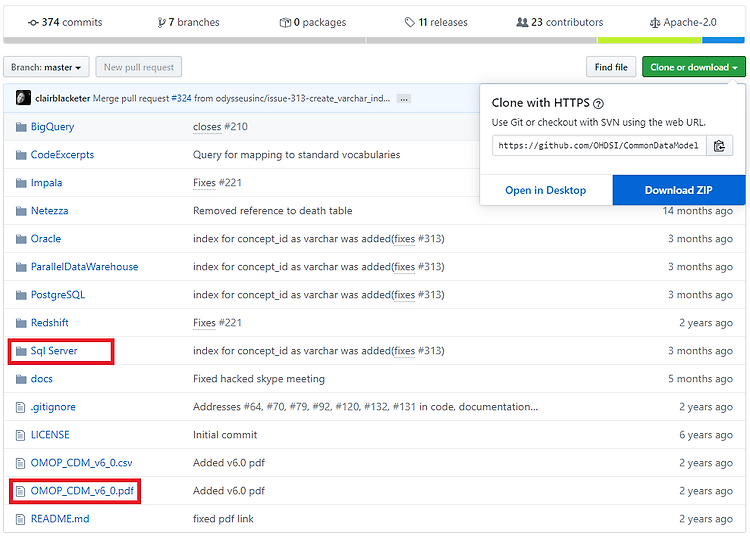Image resolution: width=750 pixels, height=539 pixels.
Task: Open the Netezza folder
Action: (x=49, y=211)
